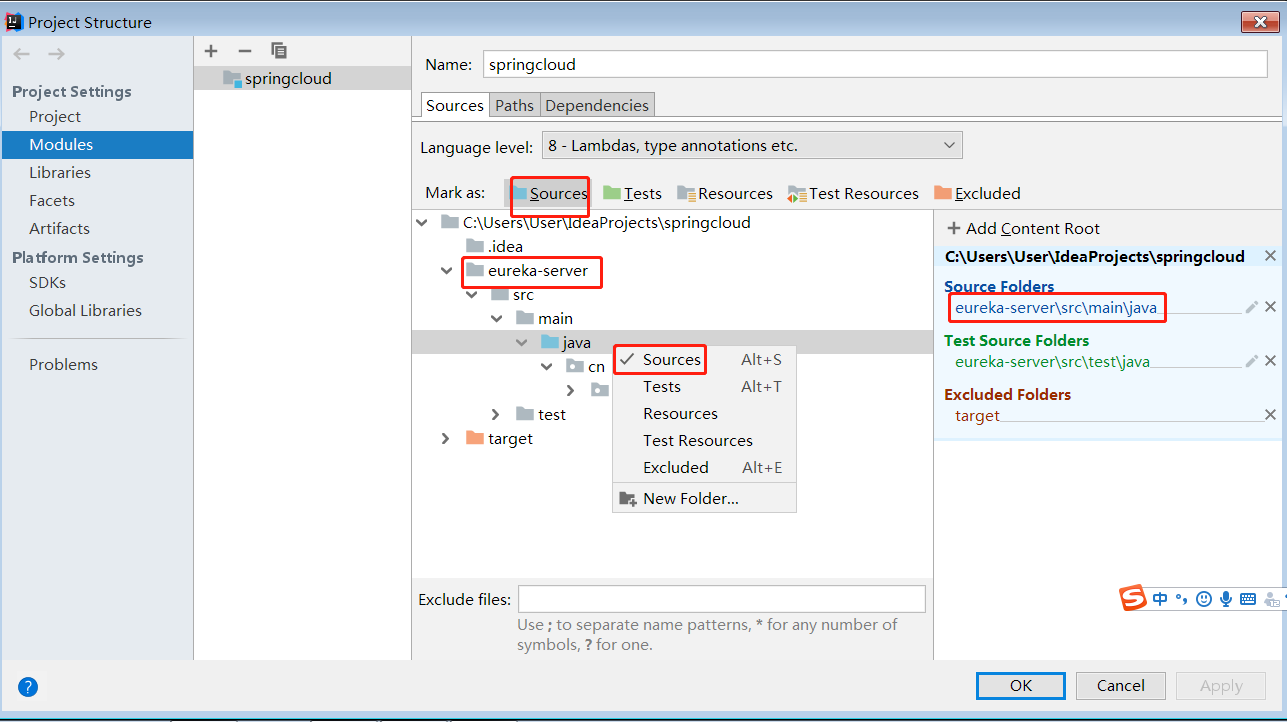Select the Test Resources icon in Mark as row

[x=798, y=192]
